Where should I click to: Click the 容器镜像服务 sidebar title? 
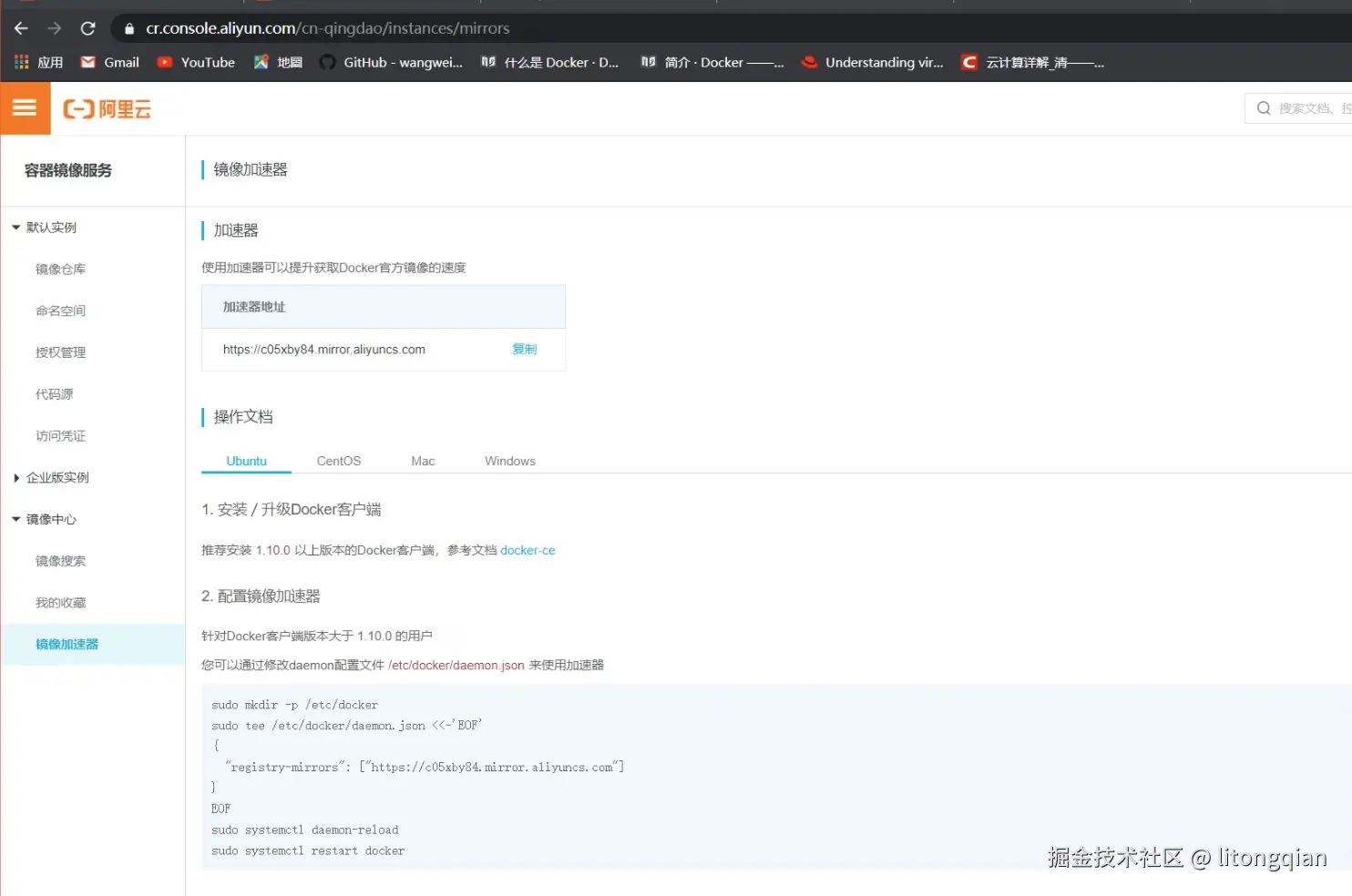click(68, 170)
